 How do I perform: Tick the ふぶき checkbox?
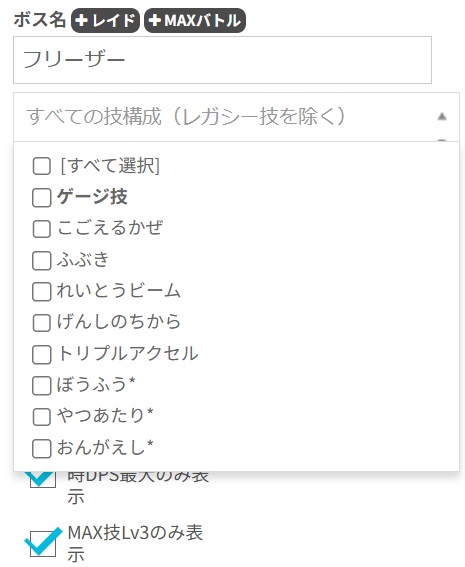tap(42, 260)
